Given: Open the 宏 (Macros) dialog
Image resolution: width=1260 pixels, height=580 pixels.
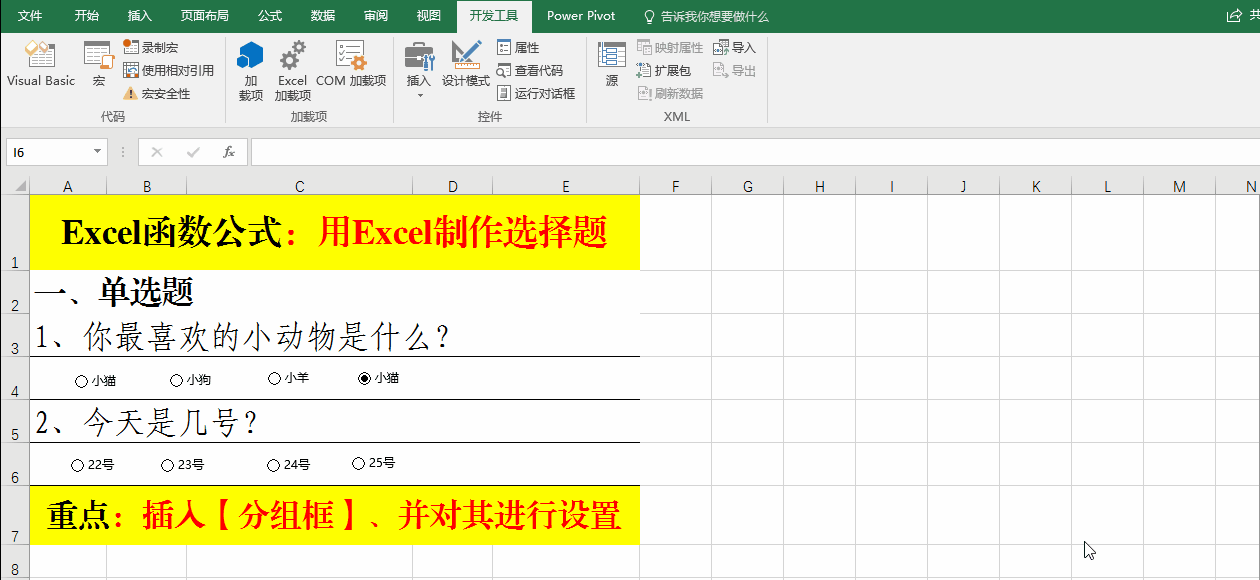Looking at the screenshot, I should pos(98,64).
